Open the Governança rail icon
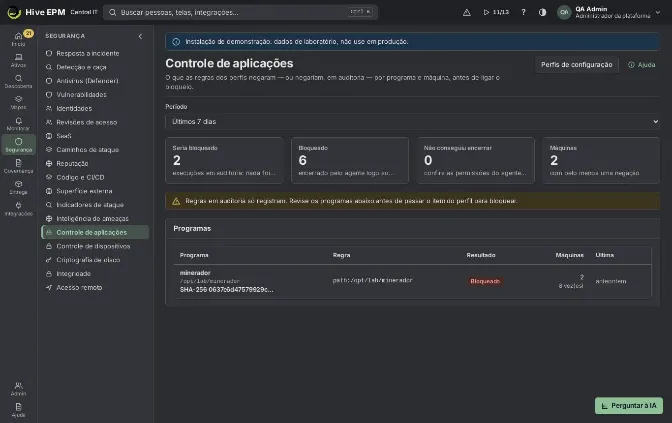672x423 pixels. tap(18, 166)
